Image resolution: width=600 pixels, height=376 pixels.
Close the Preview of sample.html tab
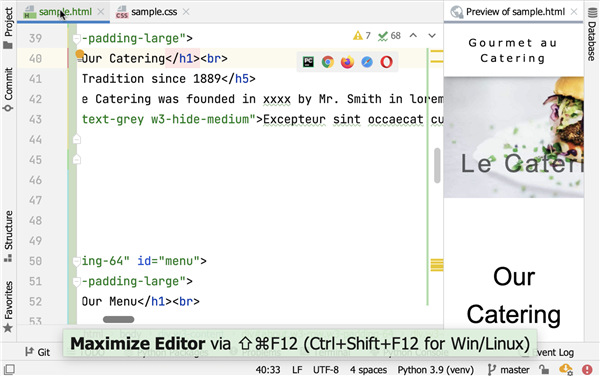(574, 12)
